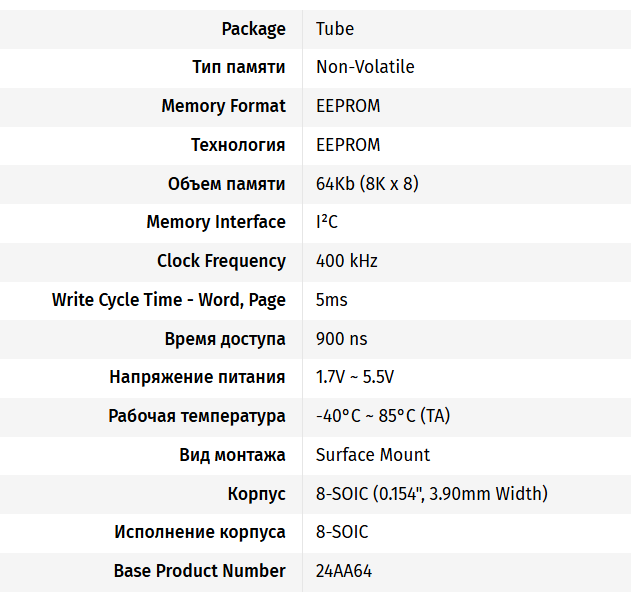Click the "-40°C ~ 85°C (TA)" temperature value
Viewport: 631px width, 604px height.
(383, 416)
